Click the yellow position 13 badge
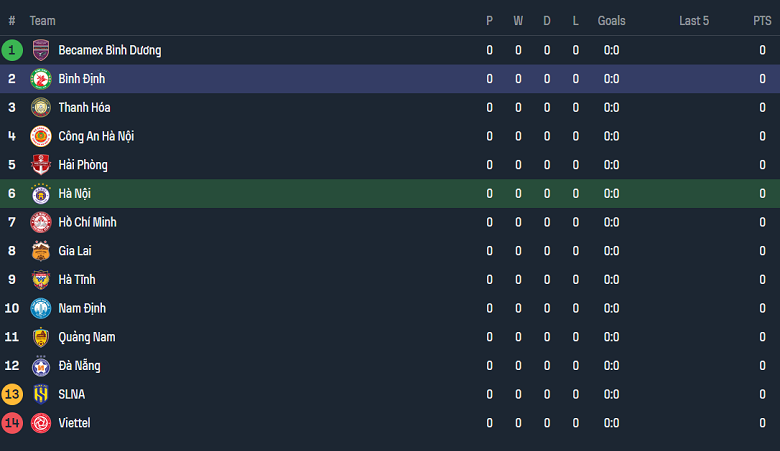Screen dimensions: 780x451 pyautogui.click(x=12, y=394)
